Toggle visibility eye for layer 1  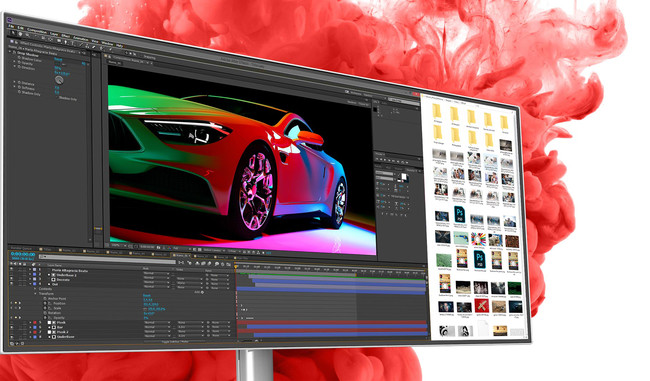(x=12, y=269)
